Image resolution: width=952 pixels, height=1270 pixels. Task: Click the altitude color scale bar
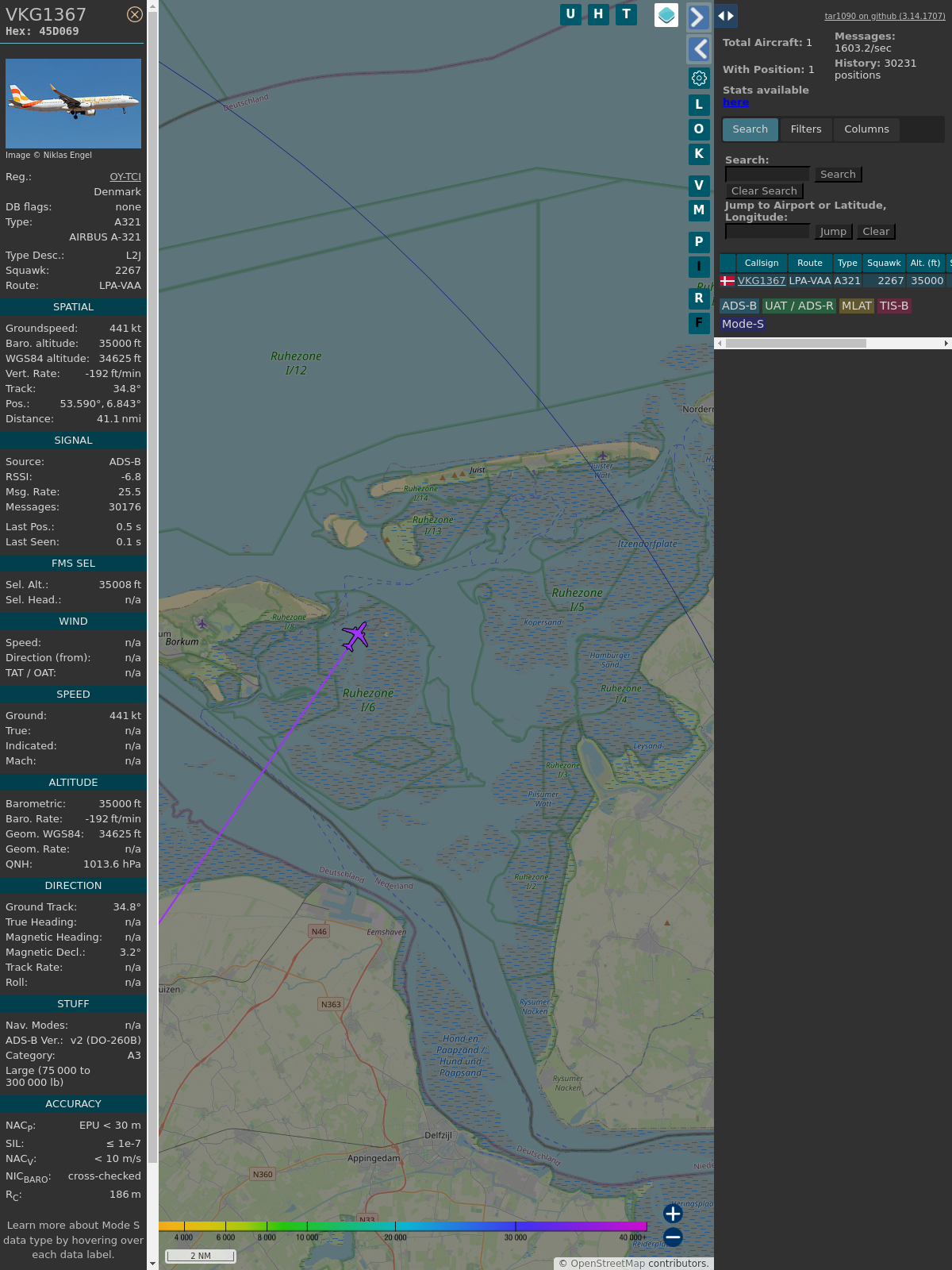403,1226
